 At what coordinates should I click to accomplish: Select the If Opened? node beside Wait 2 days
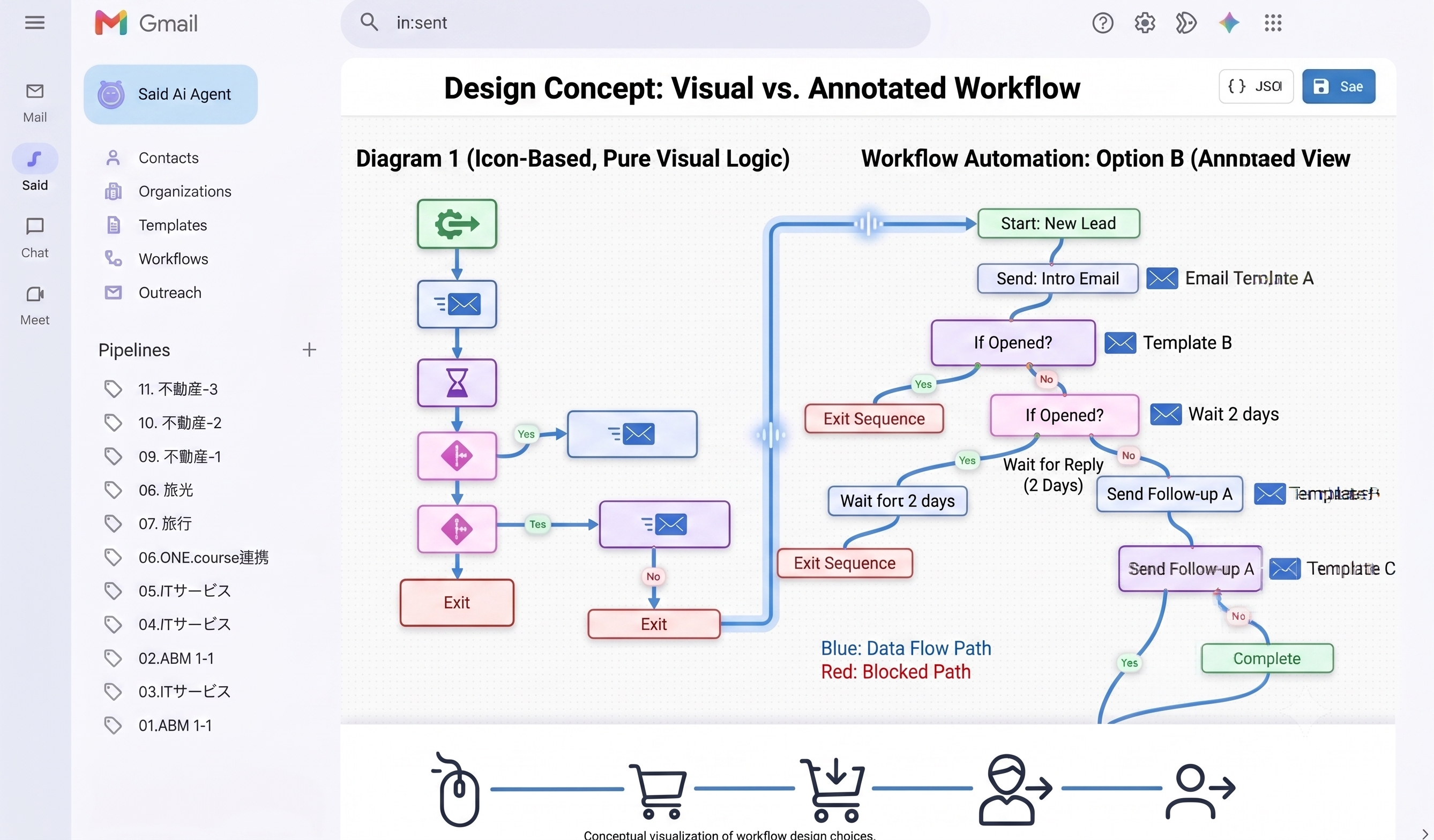pos(1064,415)
